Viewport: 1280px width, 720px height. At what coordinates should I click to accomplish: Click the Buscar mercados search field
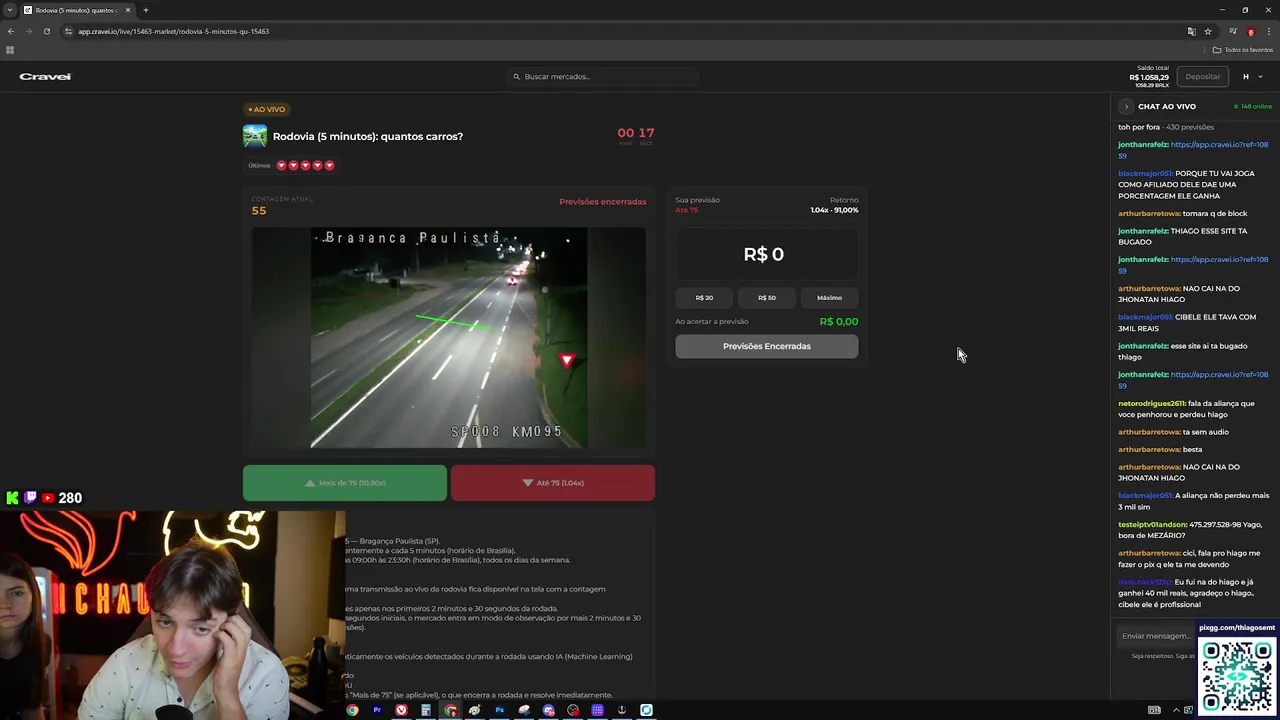tap(603, 76)
